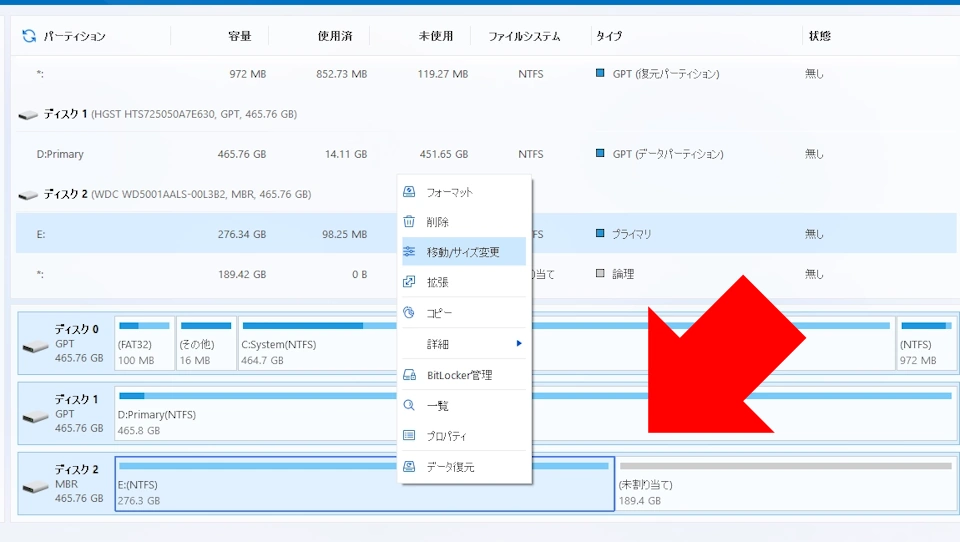Open BitLocker管理 from the menu

(x=464, y=375)
